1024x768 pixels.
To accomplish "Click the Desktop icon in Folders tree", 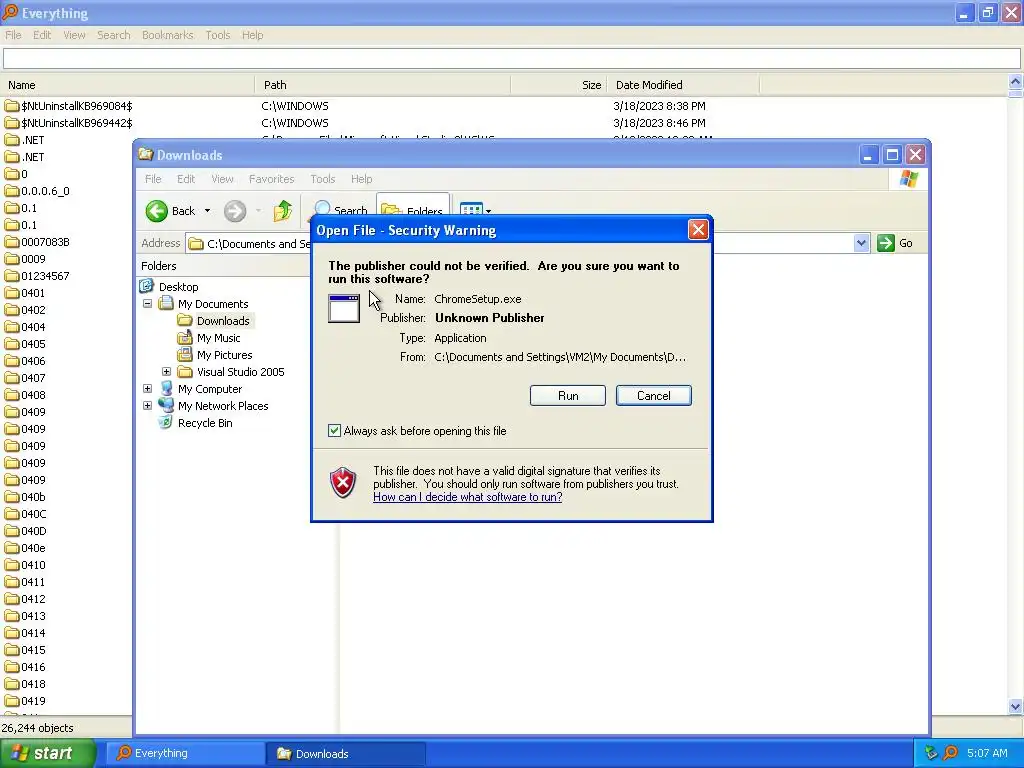I will click(148, 287).
